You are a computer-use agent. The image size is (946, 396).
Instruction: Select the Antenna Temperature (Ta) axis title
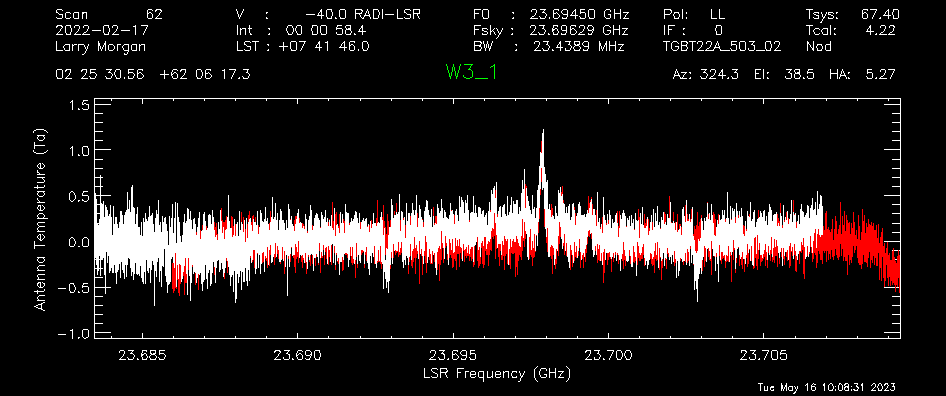tap(40, 219)
